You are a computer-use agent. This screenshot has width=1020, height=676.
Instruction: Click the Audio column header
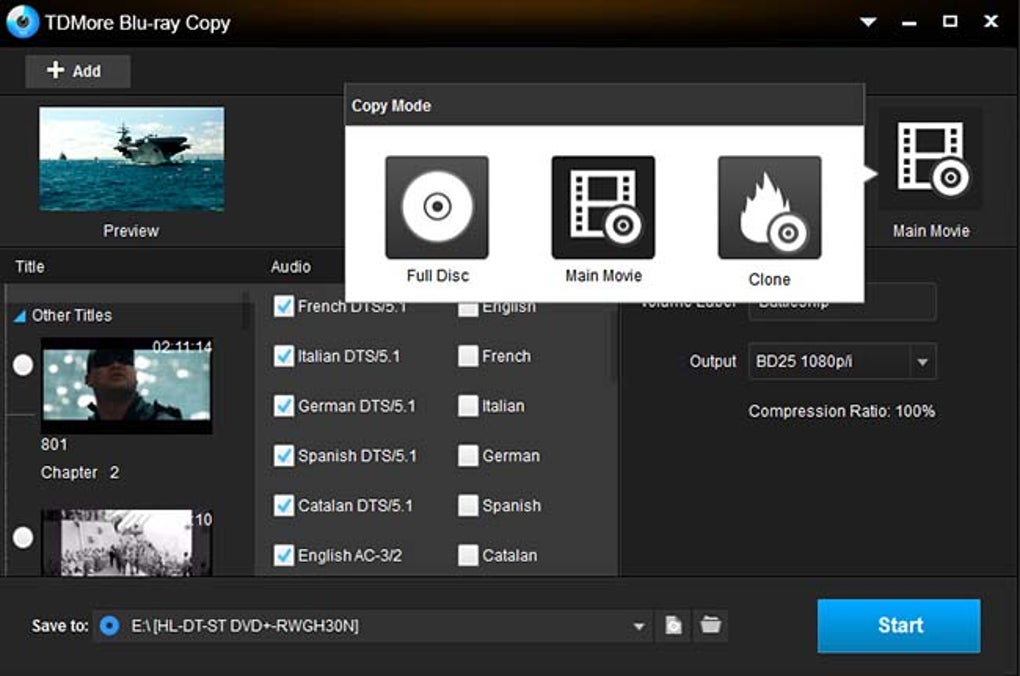coord(291,266)
